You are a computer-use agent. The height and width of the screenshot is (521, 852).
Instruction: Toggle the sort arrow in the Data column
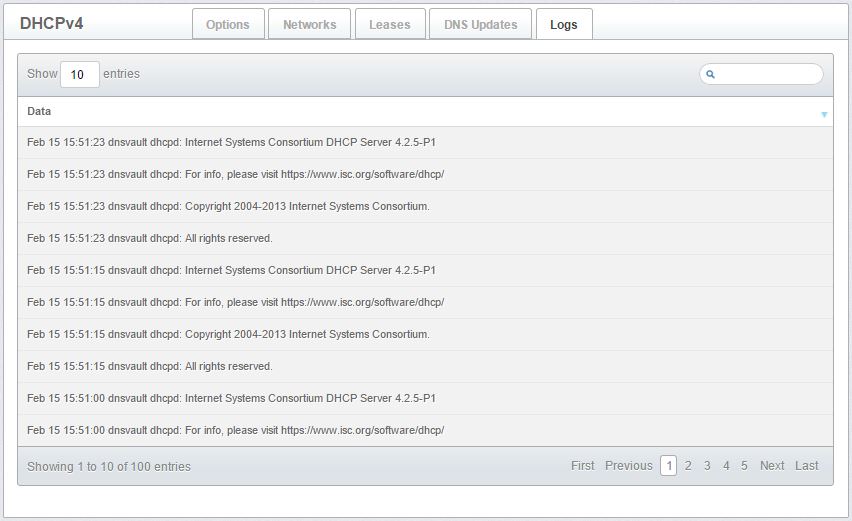click(x=824, y=114)
